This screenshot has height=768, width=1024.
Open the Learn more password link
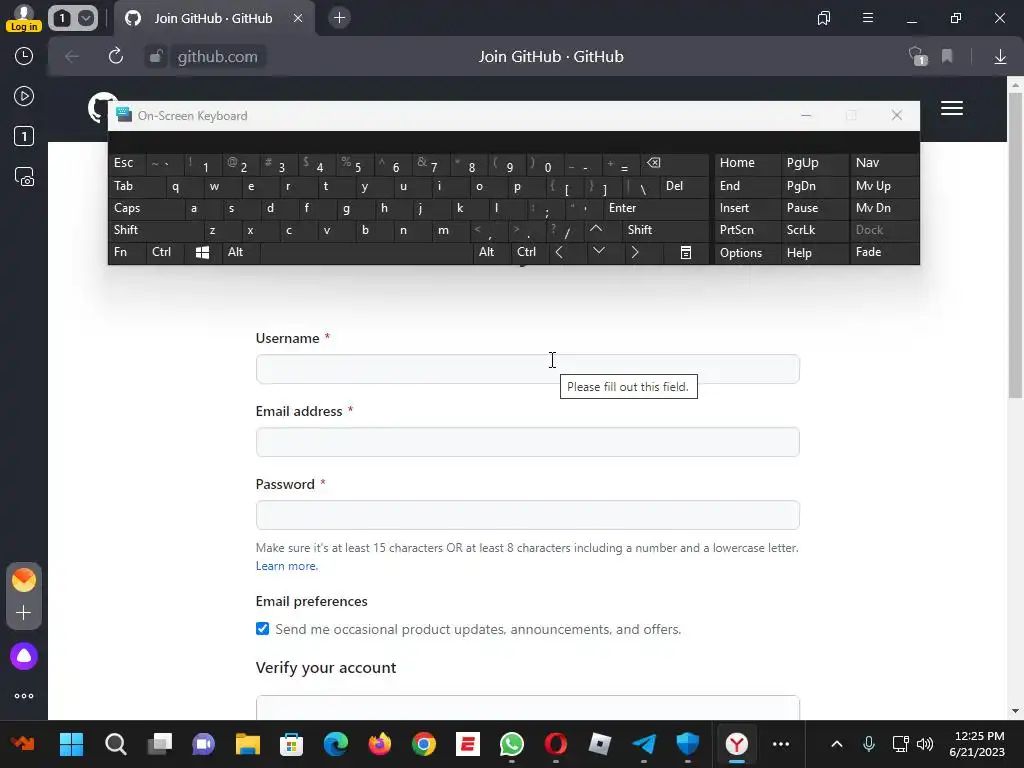pyautogui.click(x=287, y=566)
